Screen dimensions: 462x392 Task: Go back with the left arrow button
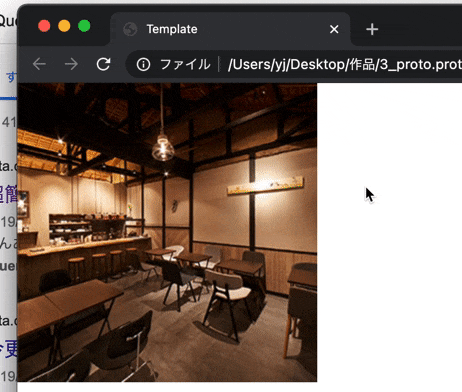pos(39,64)
